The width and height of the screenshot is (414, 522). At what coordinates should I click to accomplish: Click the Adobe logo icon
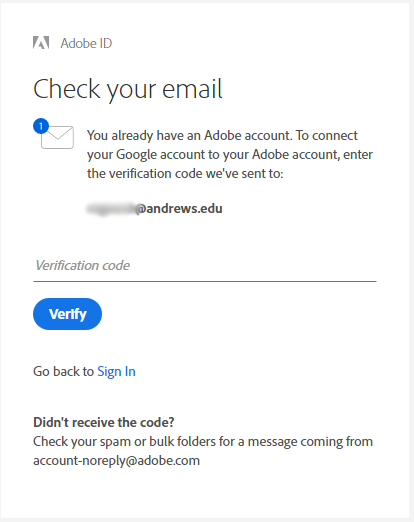pyautogui.click(x=41, y=43)
